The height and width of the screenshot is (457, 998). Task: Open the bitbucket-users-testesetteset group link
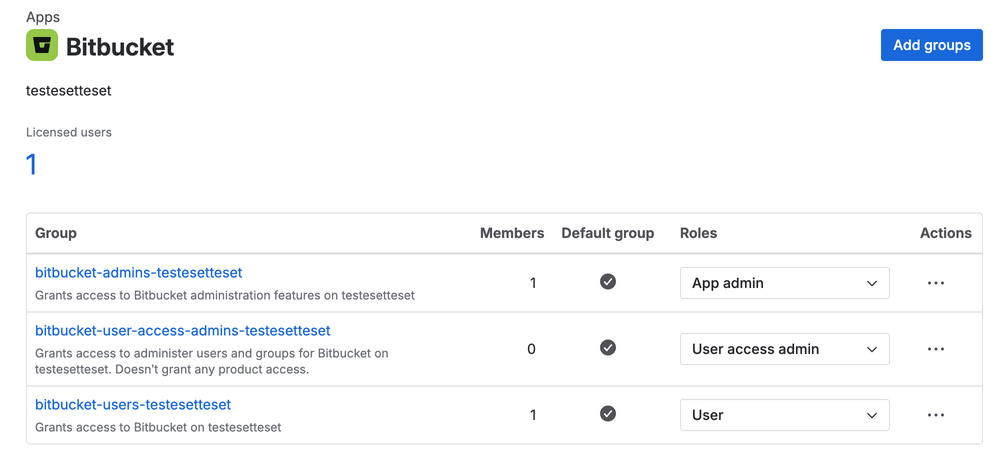(x=133, y=405)
